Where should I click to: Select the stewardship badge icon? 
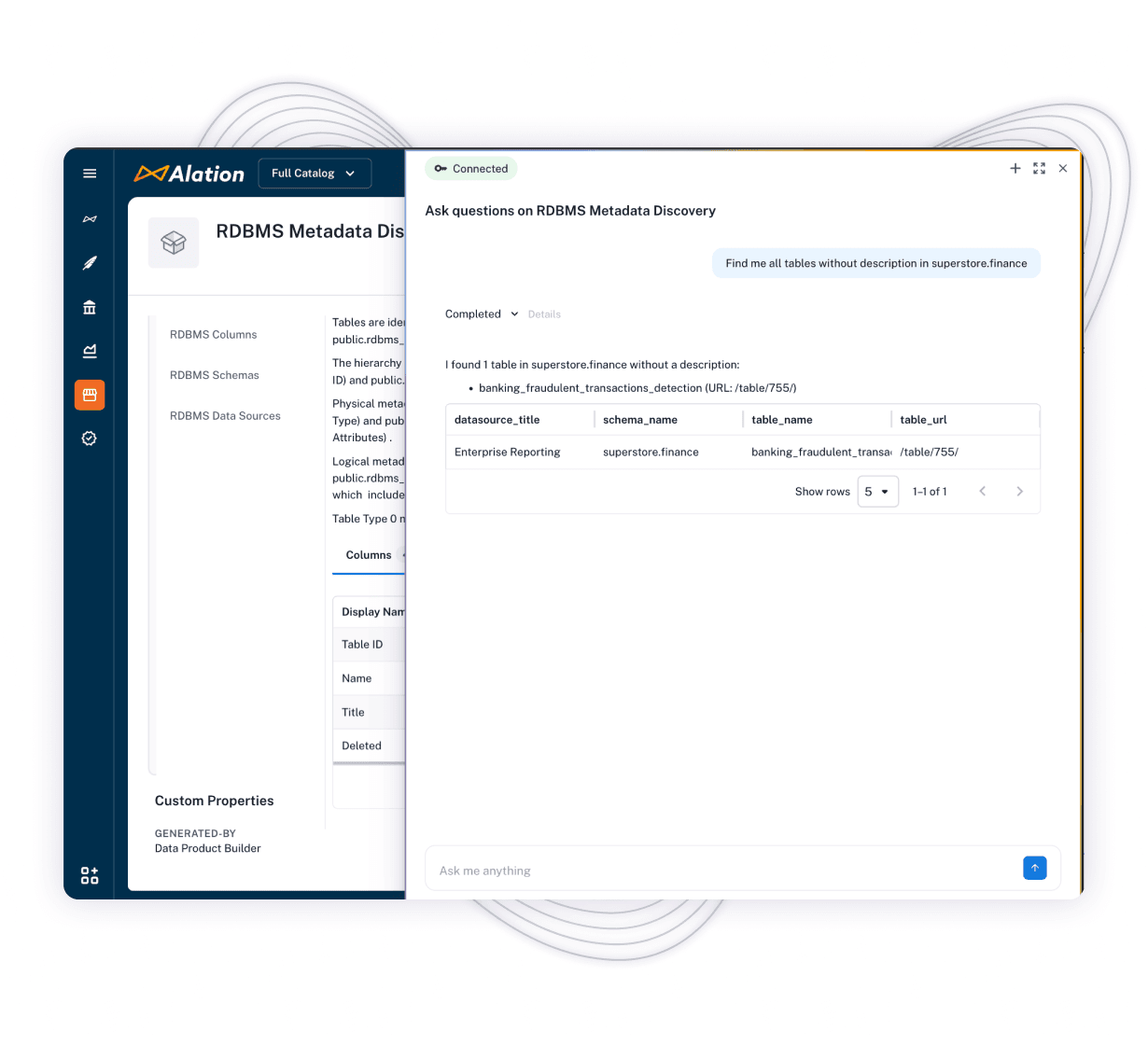[x=90, y=439]
